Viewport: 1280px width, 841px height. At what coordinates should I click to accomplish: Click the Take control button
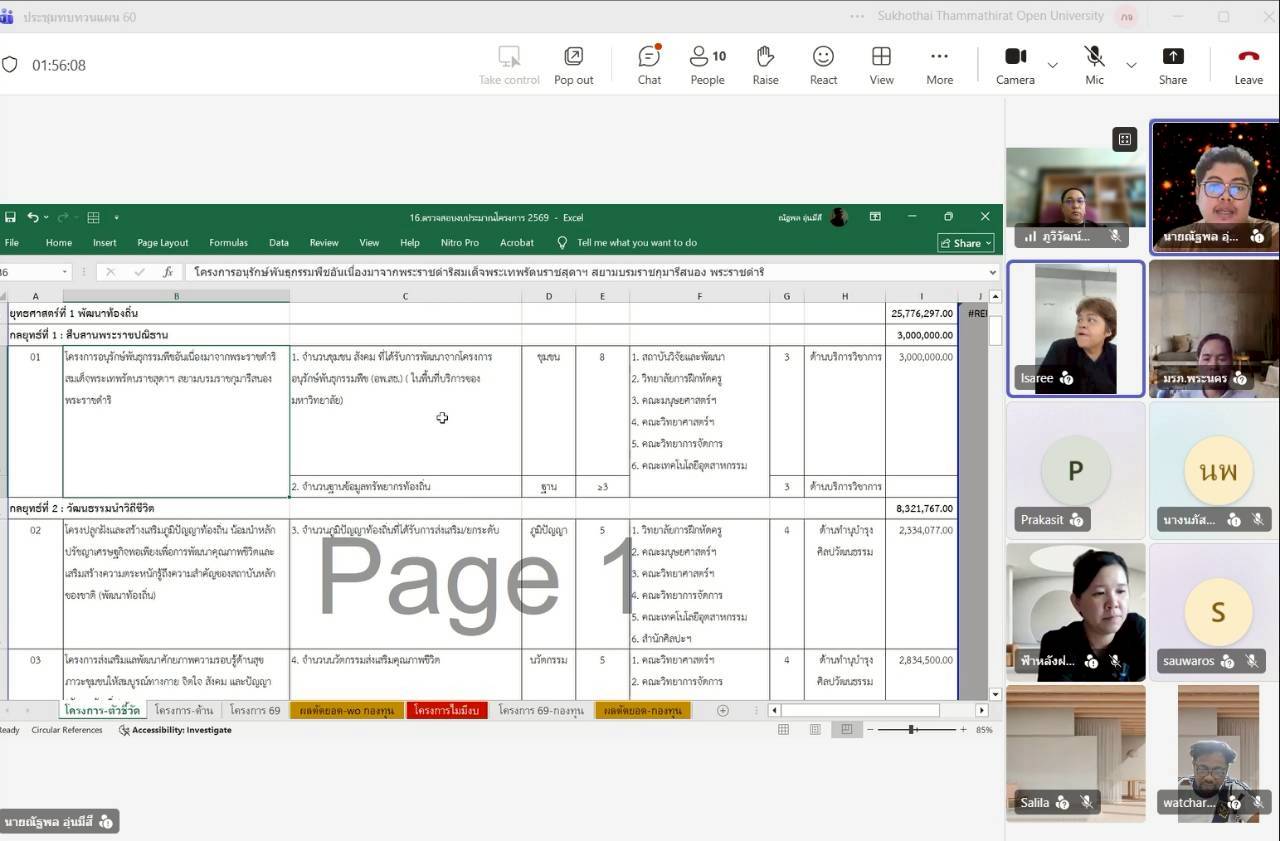pyautogui.click(x=509, y=65)
